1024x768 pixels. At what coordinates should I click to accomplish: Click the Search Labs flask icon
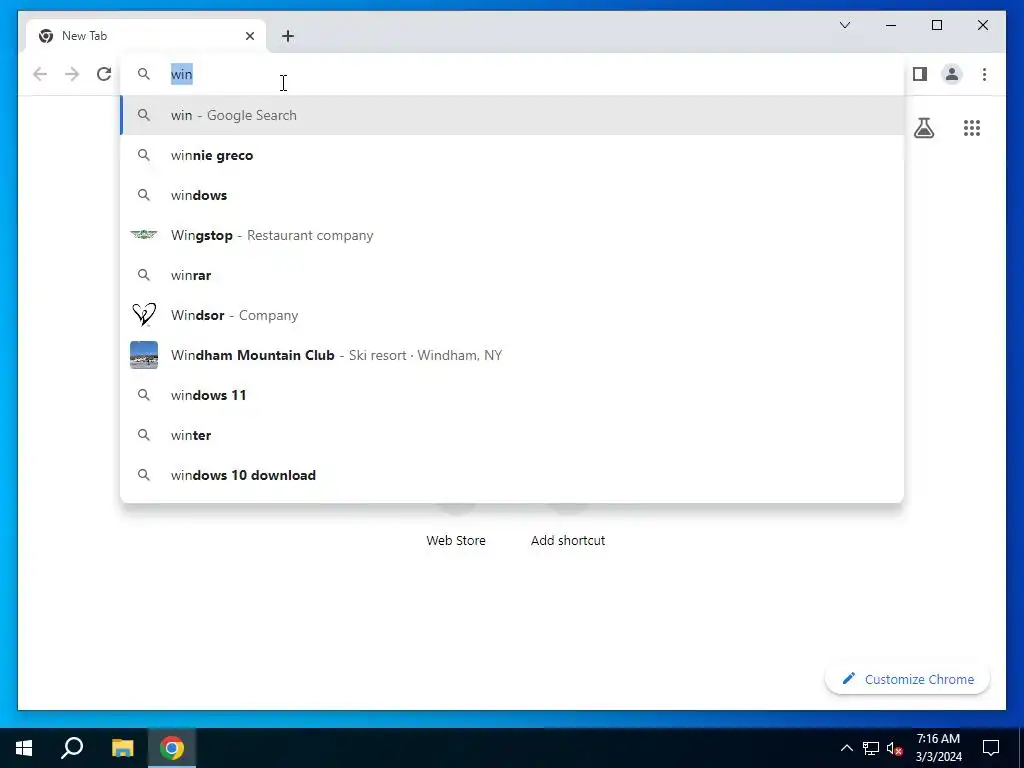point(923,128)
